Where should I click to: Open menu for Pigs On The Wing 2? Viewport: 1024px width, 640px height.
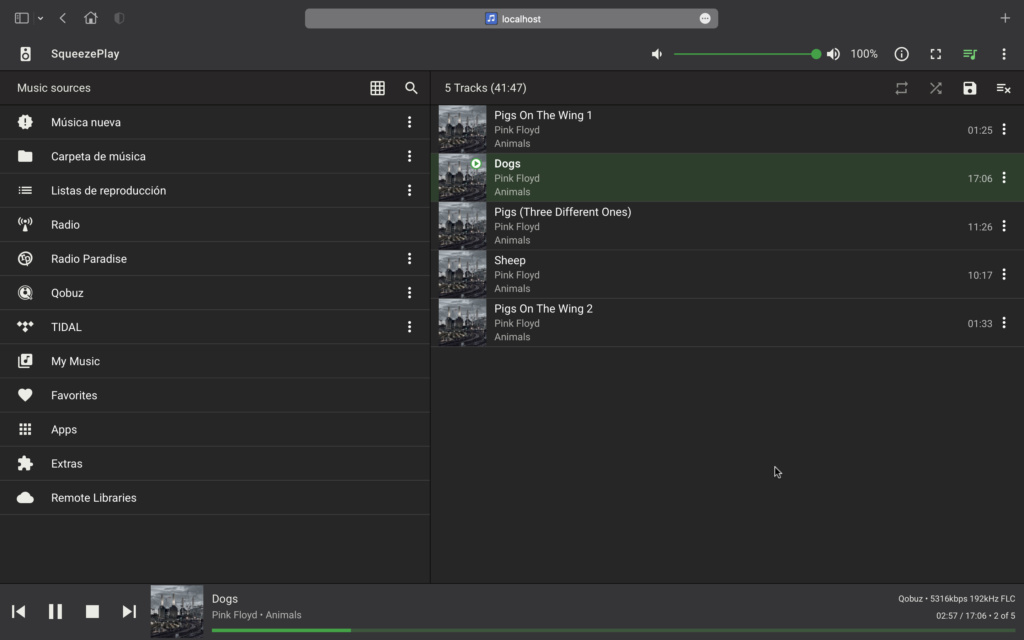1004,323
